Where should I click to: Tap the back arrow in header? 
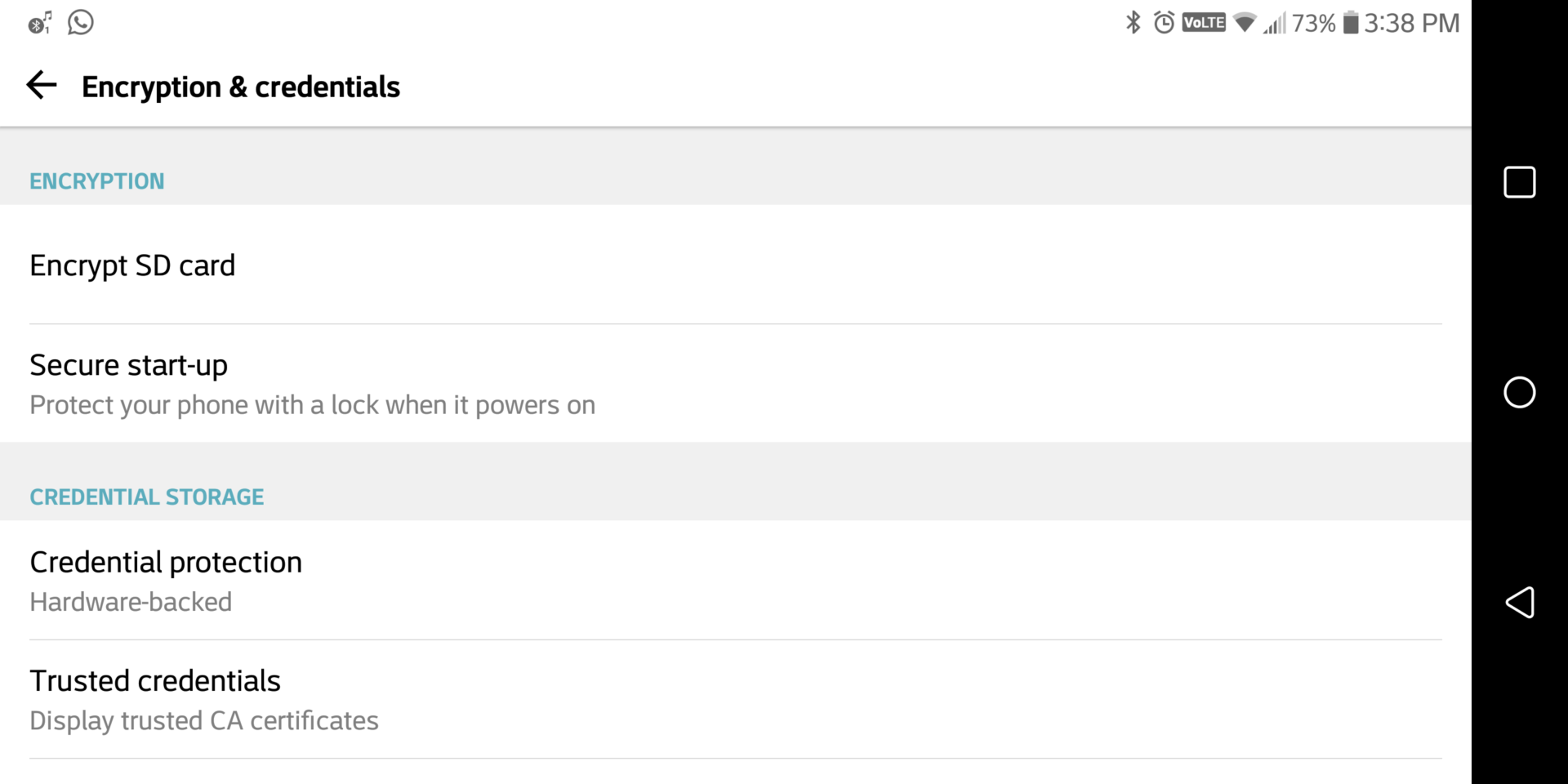click(42, 85)
